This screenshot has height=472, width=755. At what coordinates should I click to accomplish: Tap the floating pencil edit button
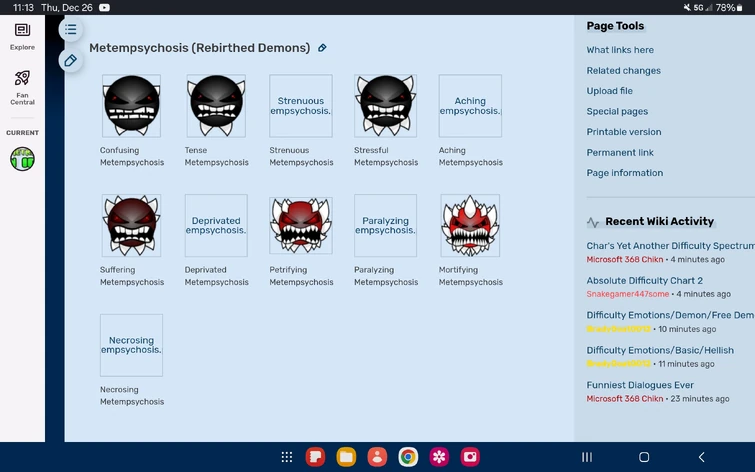pos(71,61)
